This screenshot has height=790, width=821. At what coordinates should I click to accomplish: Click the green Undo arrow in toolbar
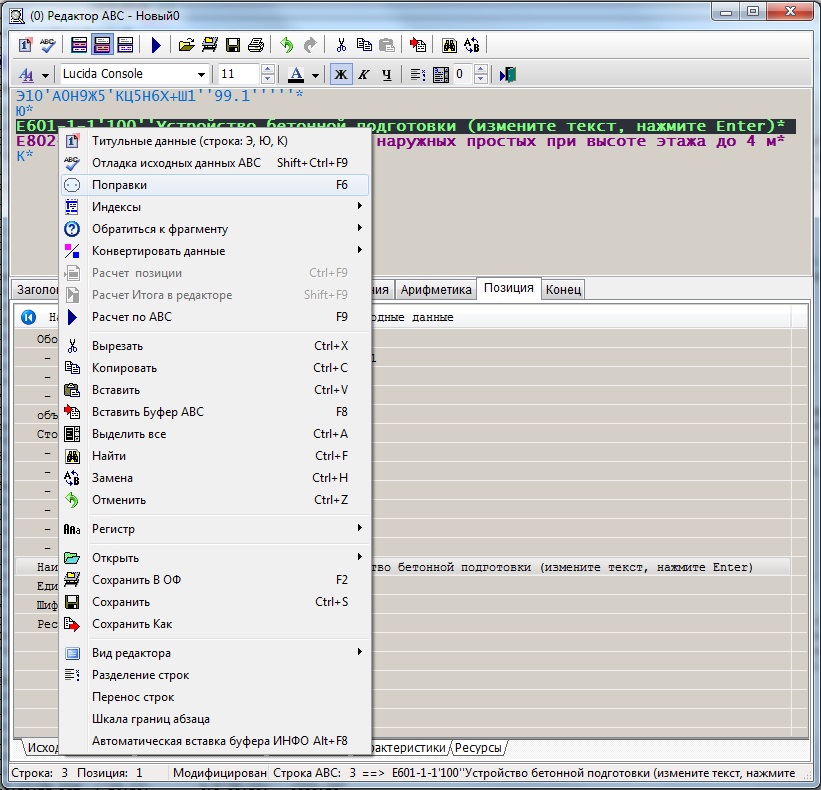(287, 44)
